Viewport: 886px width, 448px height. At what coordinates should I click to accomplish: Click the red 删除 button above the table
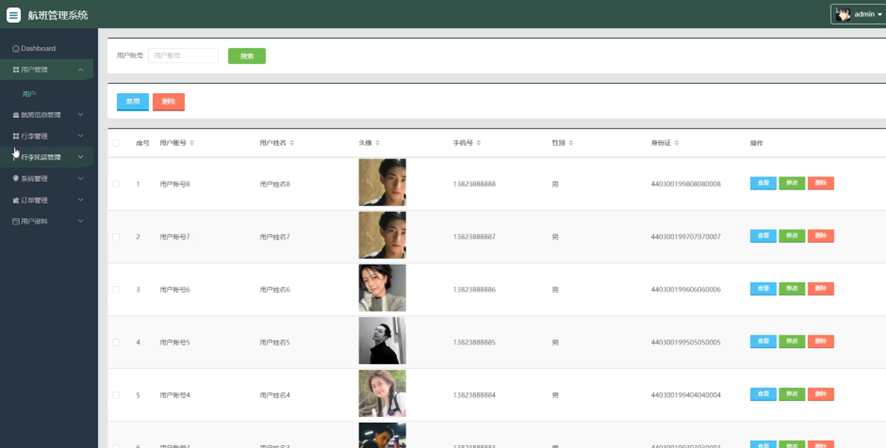click(x=168, y=102)
